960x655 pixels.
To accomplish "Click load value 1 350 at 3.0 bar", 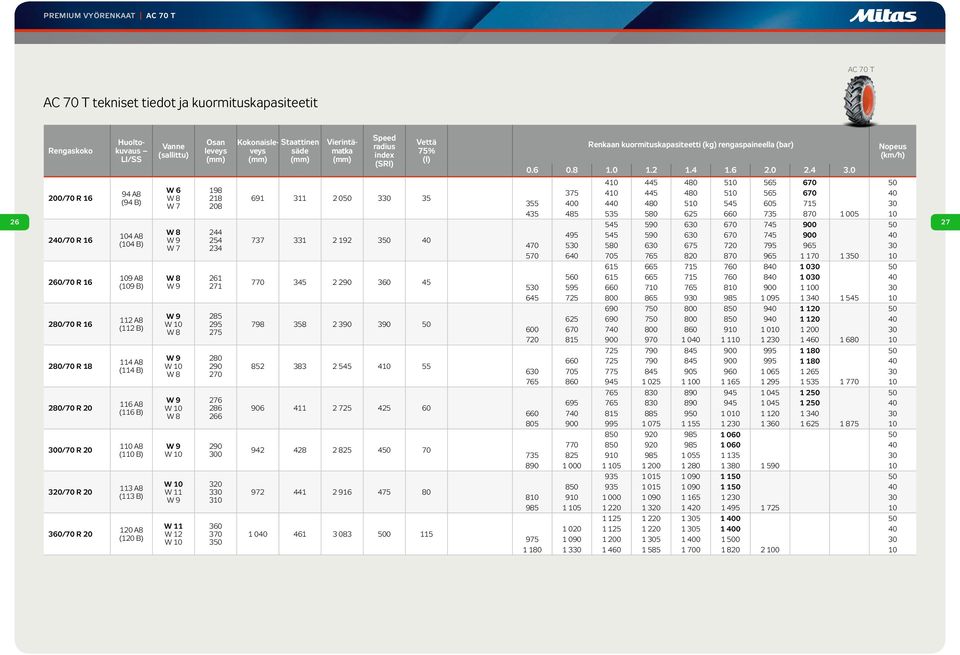I will click(x=849, y=256).
